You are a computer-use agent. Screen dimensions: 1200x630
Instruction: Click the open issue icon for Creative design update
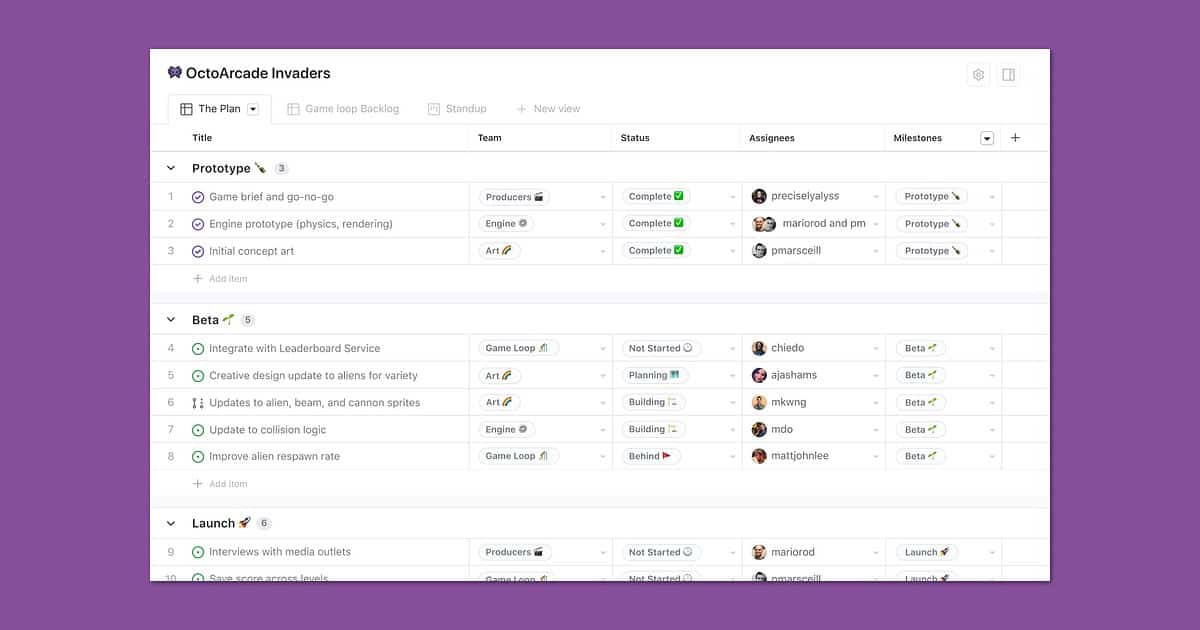[x=198, y=376]
